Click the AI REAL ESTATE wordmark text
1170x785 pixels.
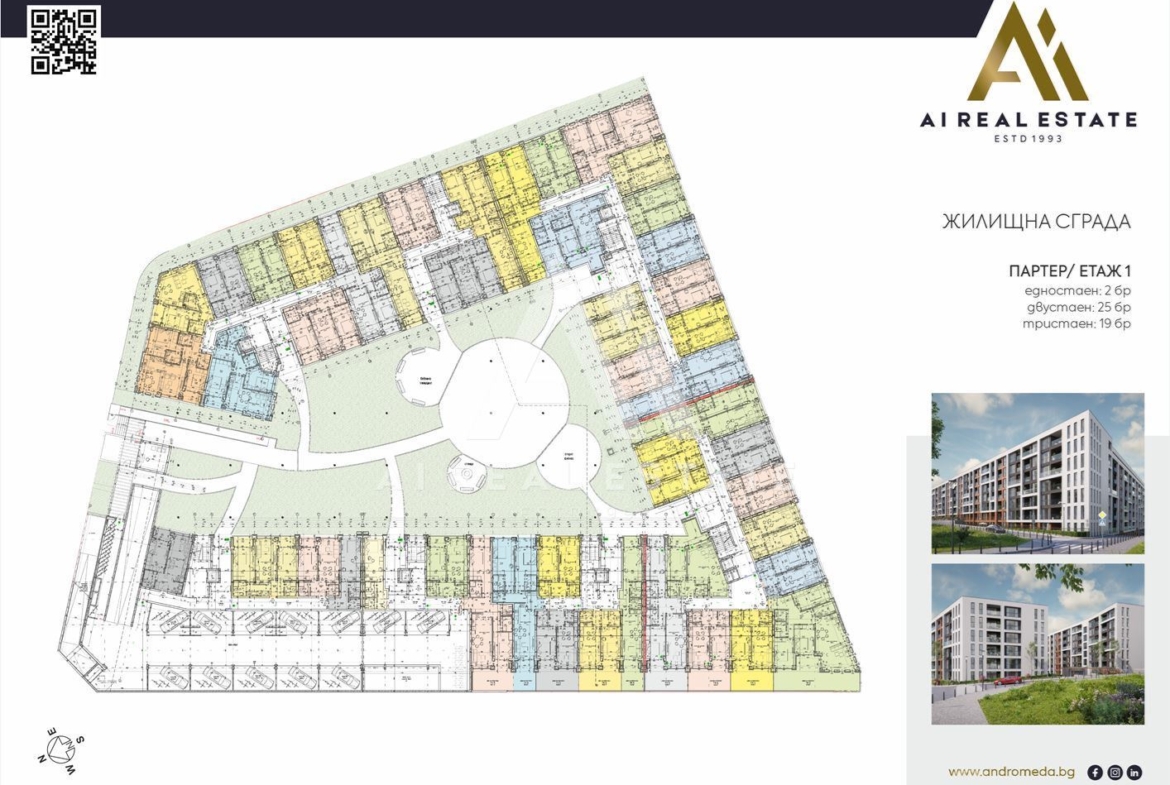click(x=1028, y=120)
